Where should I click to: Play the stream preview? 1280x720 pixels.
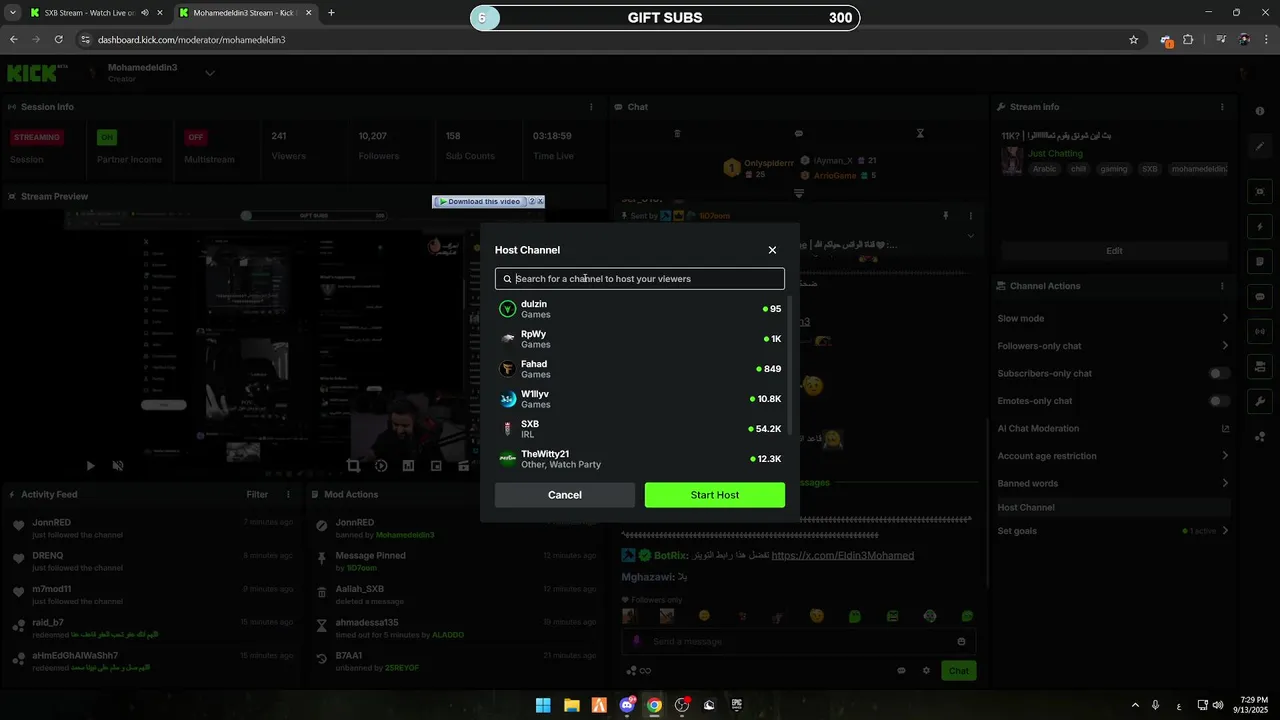(91, 466)
